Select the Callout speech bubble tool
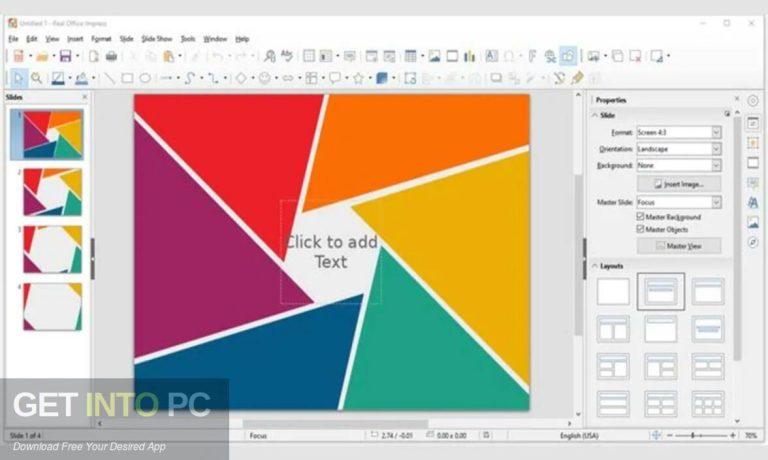This screenshot has width=768, height=460. click(335, 78)
